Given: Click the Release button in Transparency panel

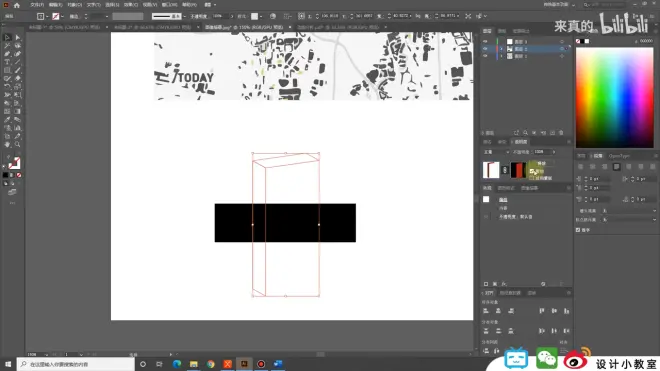Looking at the screenshot, I should (542, 163).
